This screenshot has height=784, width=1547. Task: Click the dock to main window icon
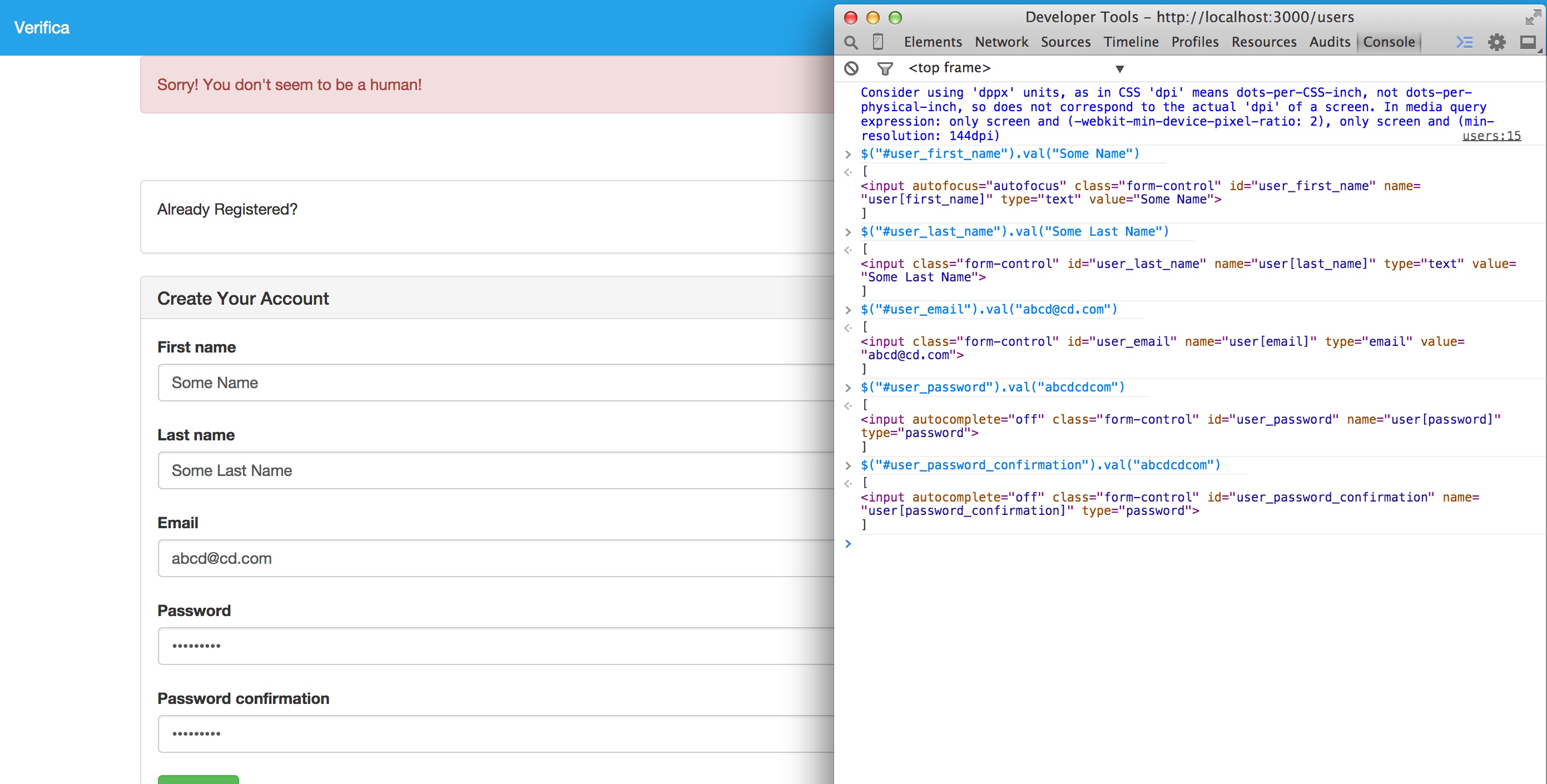1527,42
